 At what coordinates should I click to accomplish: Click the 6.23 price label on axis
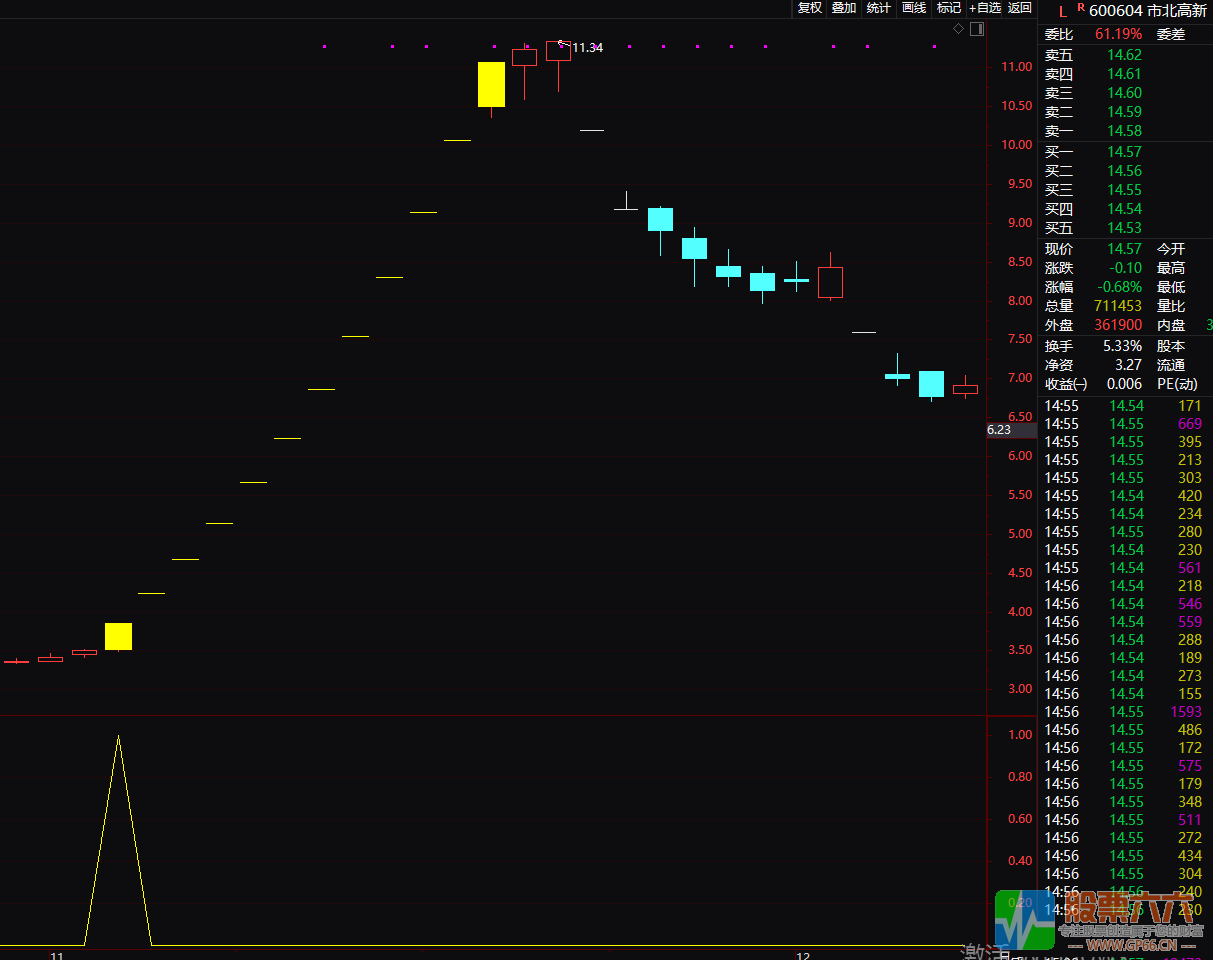click(999, 430)
